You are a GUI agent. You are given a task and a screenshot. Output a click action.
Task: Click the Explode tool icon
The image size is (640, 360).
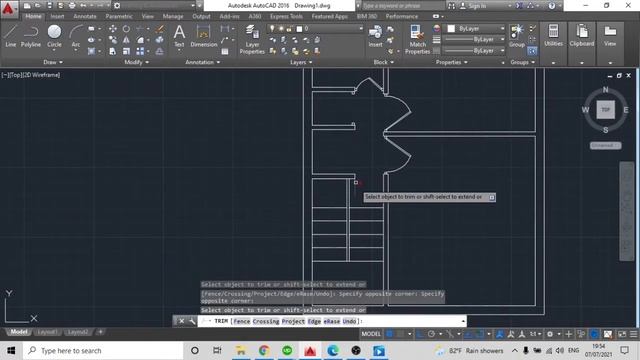click(160, 40)
